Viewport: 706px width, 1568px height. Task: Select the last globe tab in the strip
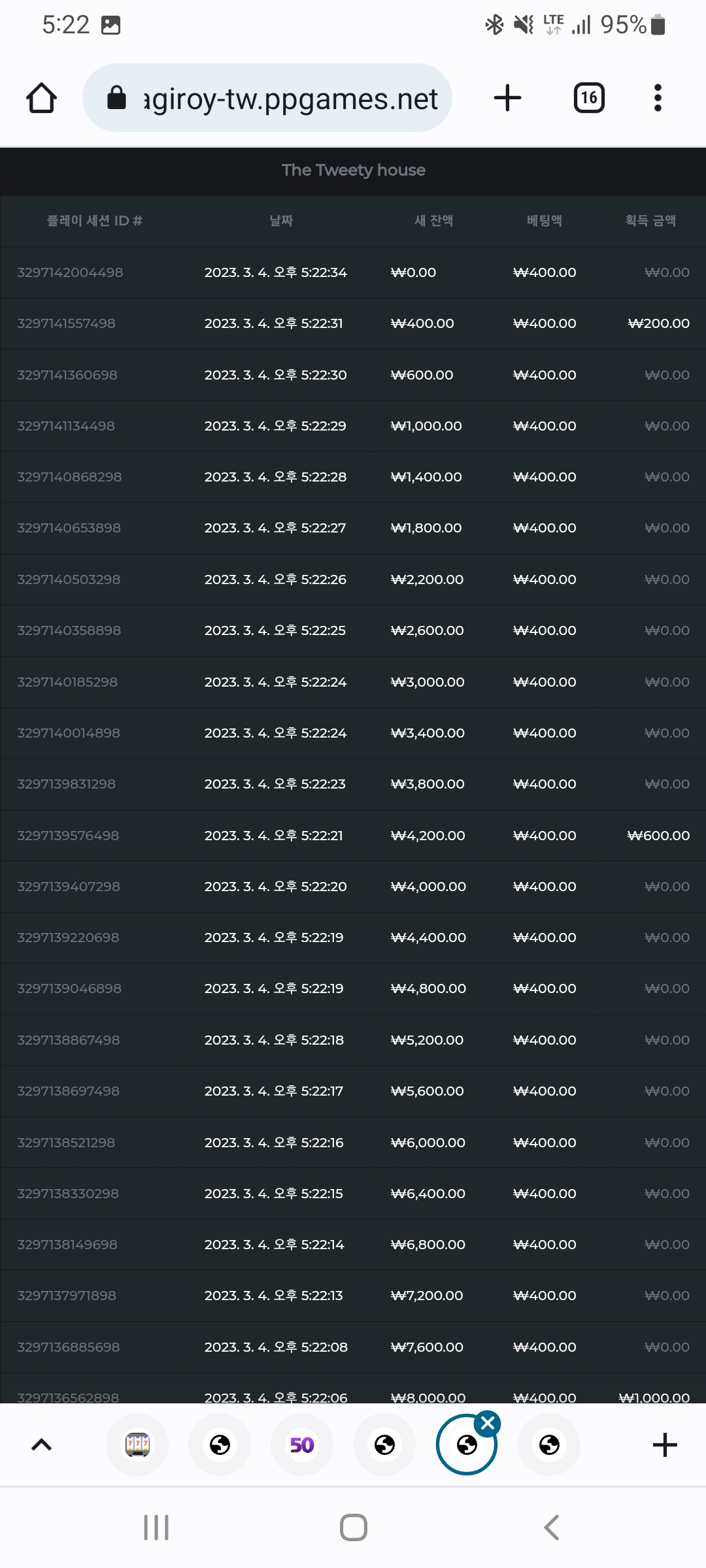pos(549,1445)
